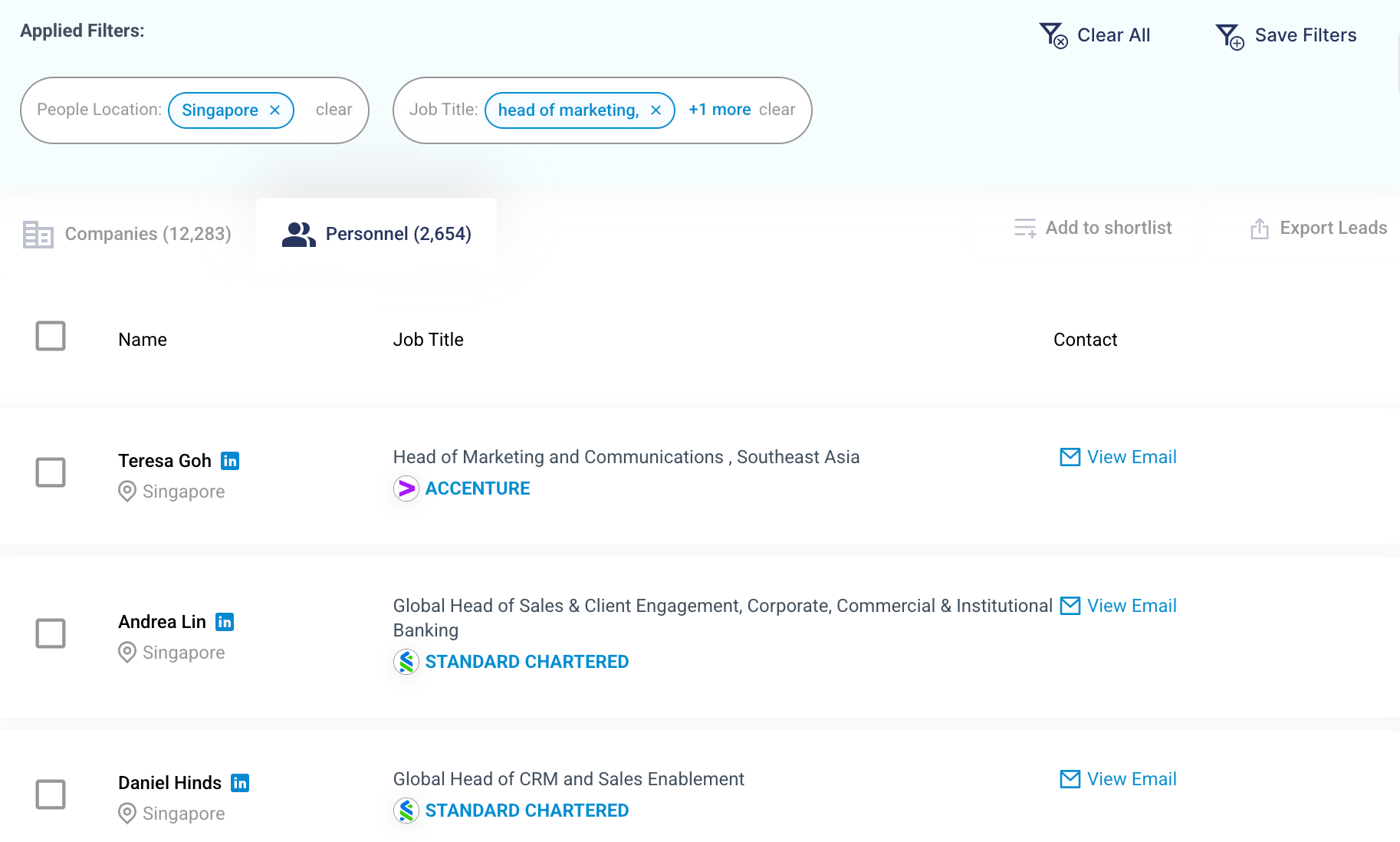The image size is (1400, 842).
Task: Open STANDARD CHARTERED link under Andrea Lin
Action: 527,662
